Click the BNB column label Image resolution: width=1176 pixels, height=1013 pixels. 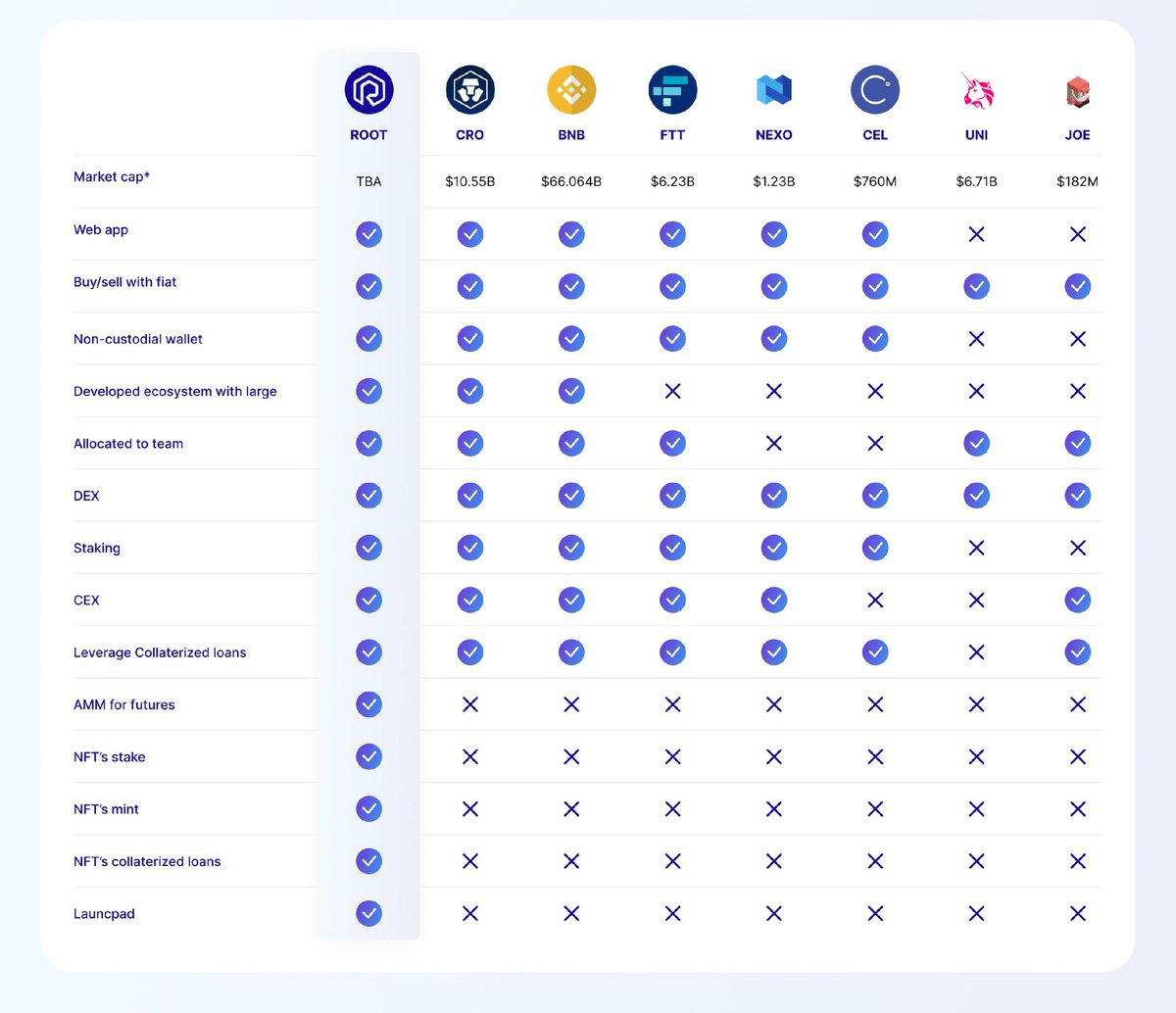tap(571, 135)
